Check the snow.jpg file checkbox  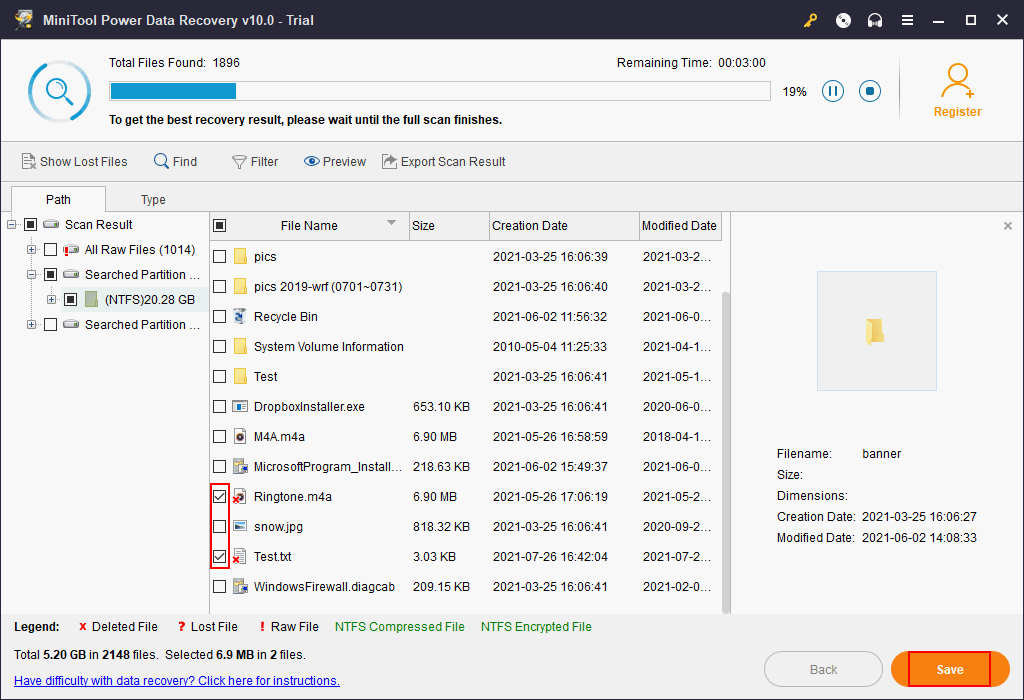220,526
